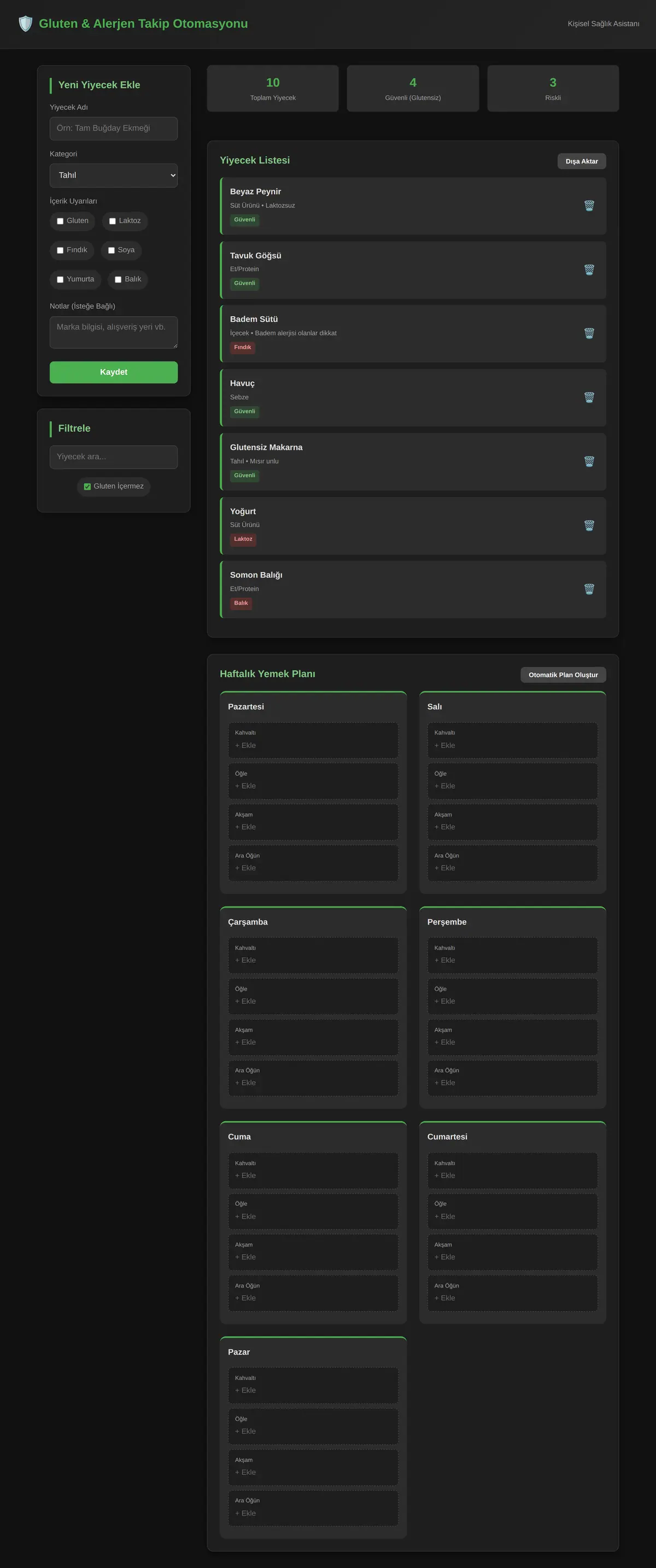The height and width of the screenshot is (1568, 656).
Task: Tick the Laktoz warning checkbox
Action: click(113, 221)
